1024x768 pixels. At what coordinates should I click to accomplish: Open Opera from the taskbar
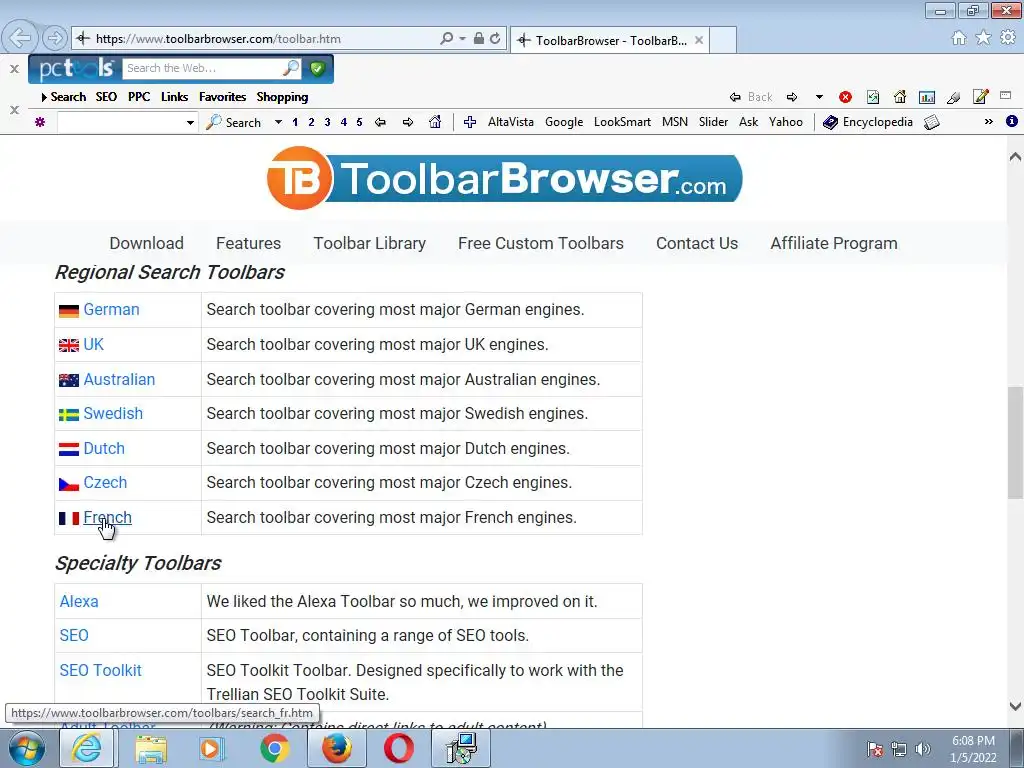point(399,748)
